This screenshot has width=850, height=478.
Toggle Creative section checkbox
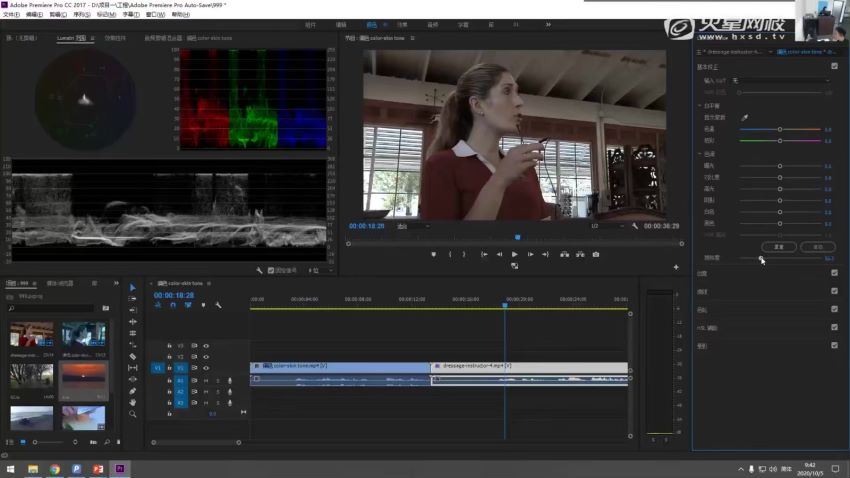834,273
